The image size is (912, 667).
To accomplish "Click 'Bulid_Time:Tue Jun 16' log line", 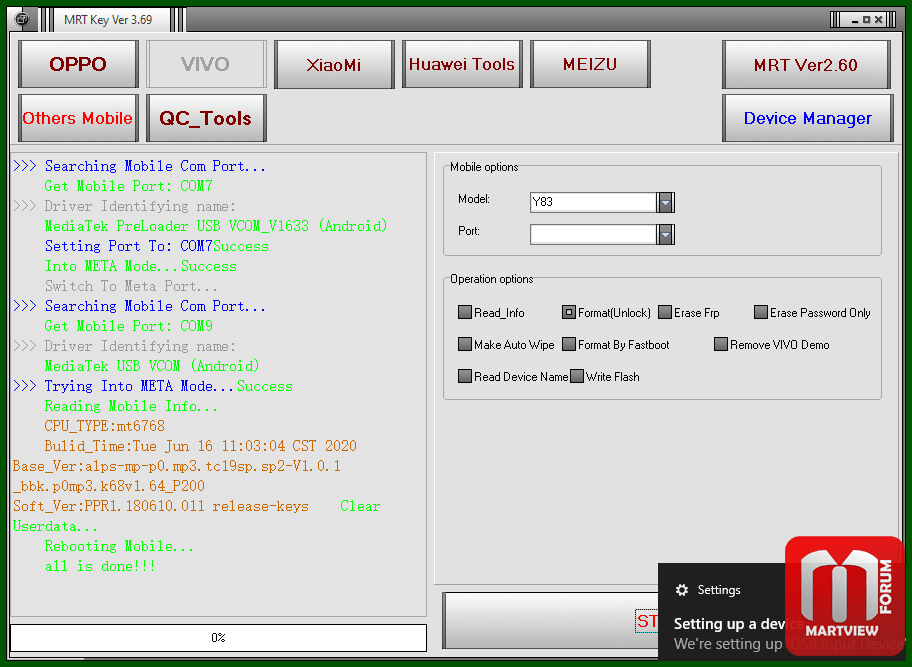I will (x=201, y=447).
